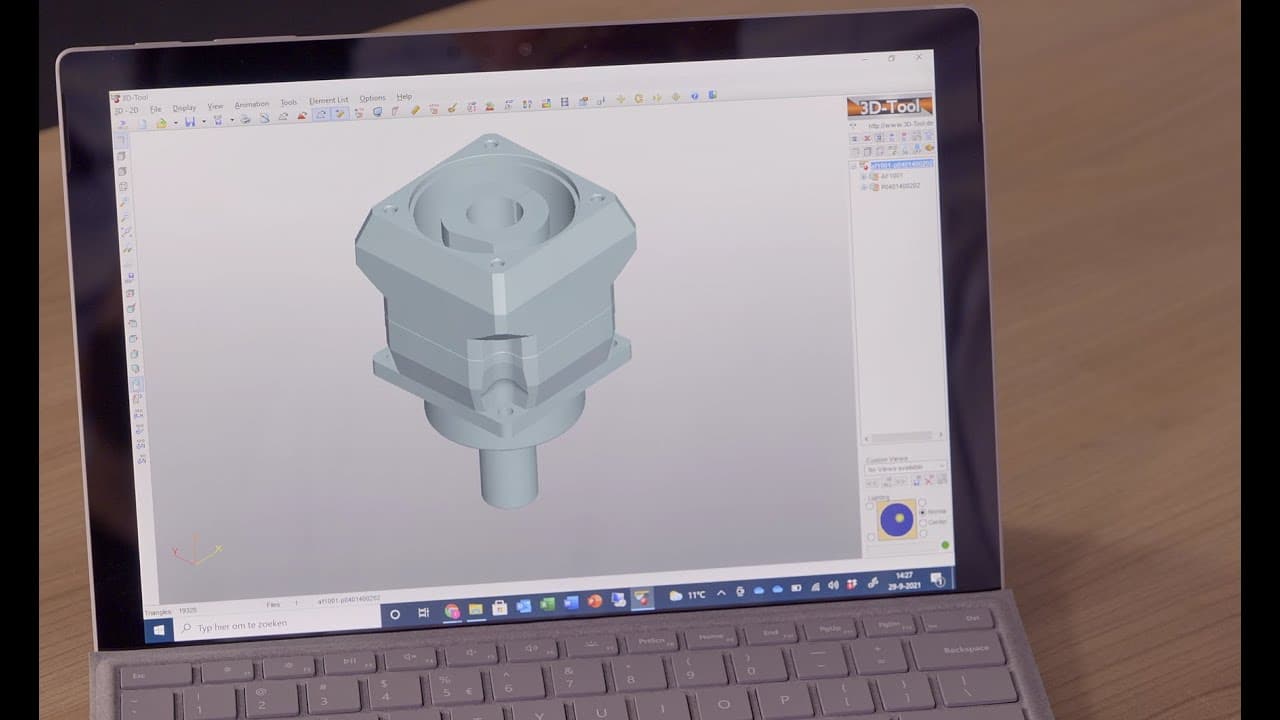Open Task View on taskbar
The width and height of the screenshot is (1280, 720).
423,613
